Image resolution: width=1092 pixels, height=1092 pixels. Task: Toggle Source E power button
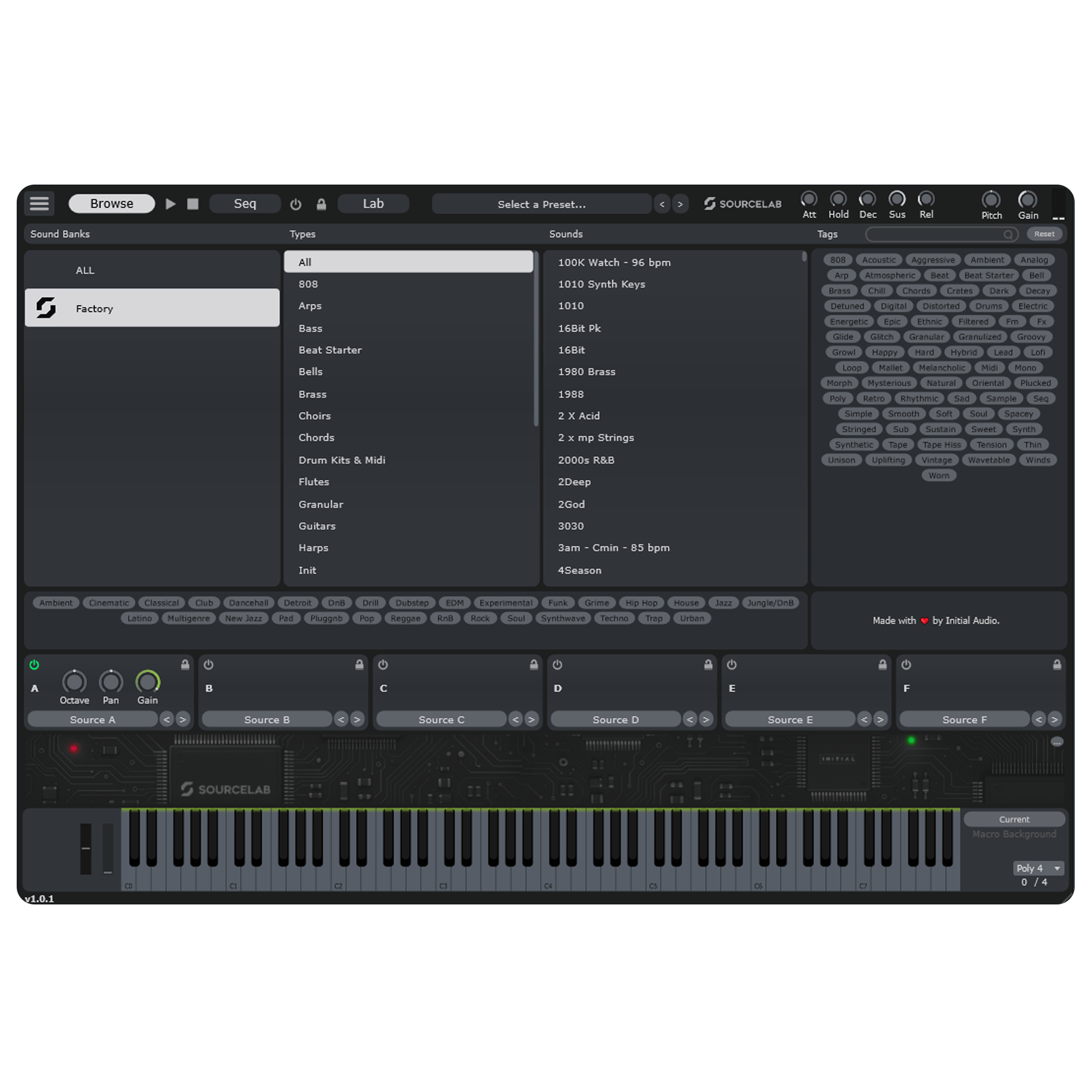point(732,664)
